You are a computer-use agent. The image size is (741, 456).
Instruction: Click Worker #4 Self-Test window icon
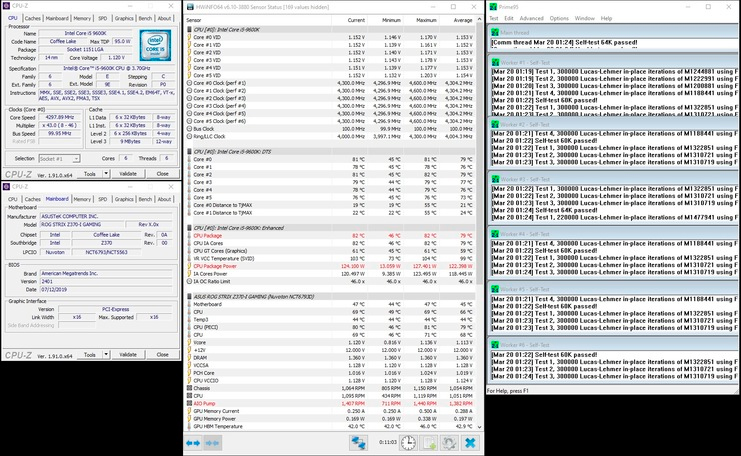coord(495,234)
